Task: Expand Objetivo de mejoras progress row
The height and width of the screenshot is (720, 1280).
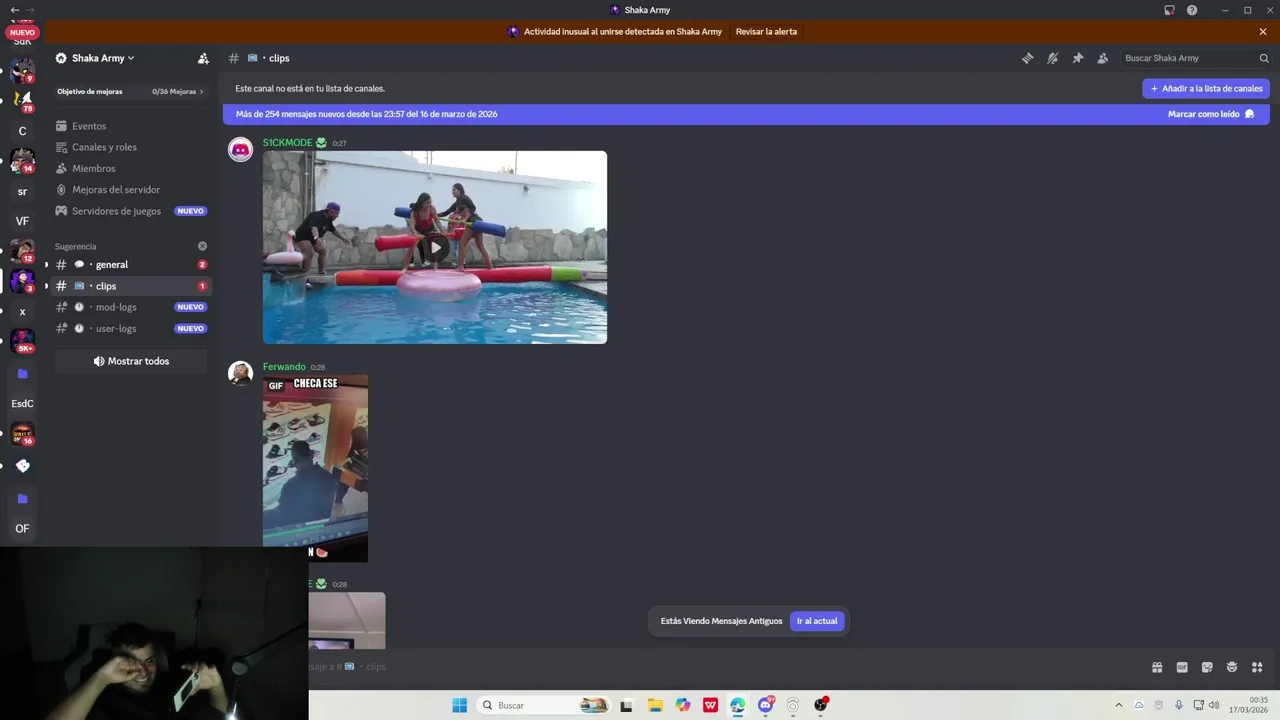Action: tap(130, 91)
